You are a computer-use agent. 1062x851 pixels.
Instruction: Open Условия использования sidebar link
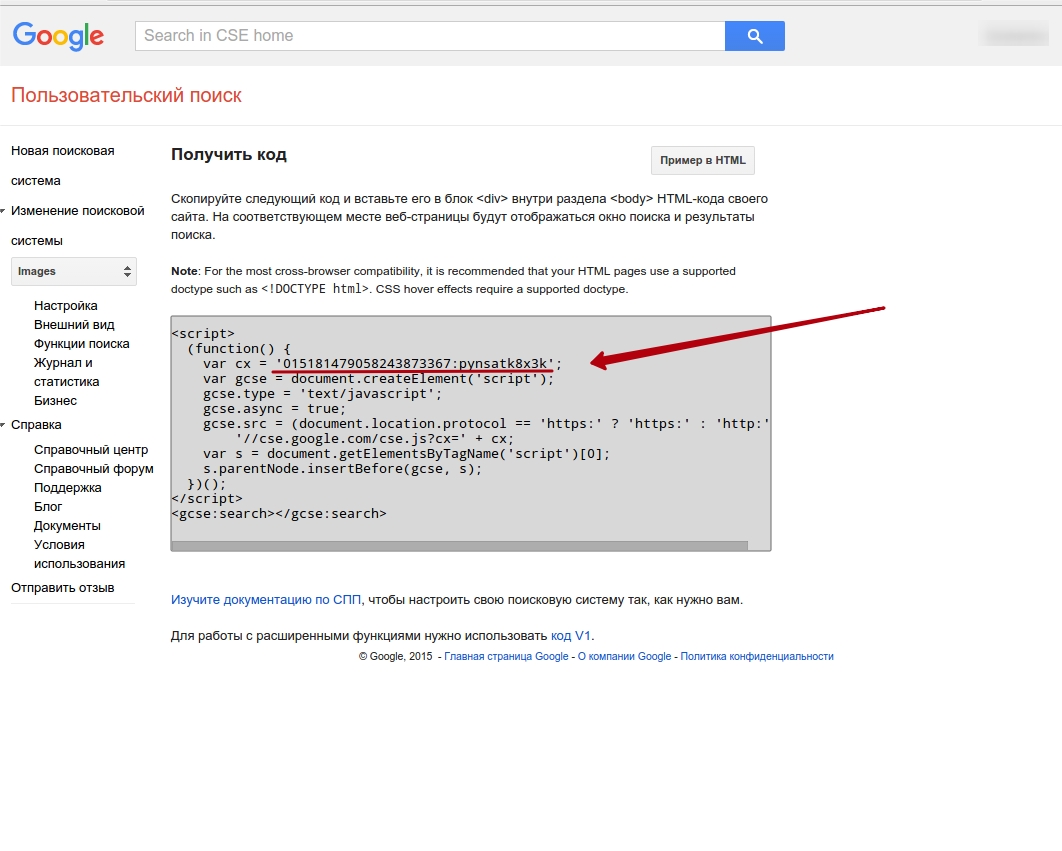79,554
